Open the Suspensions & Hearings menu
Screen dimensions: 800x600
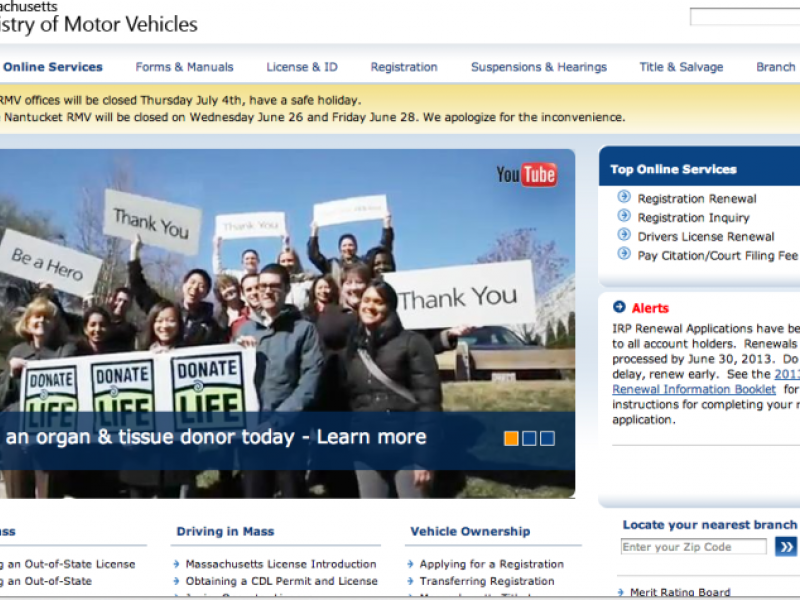pos(539,67)
